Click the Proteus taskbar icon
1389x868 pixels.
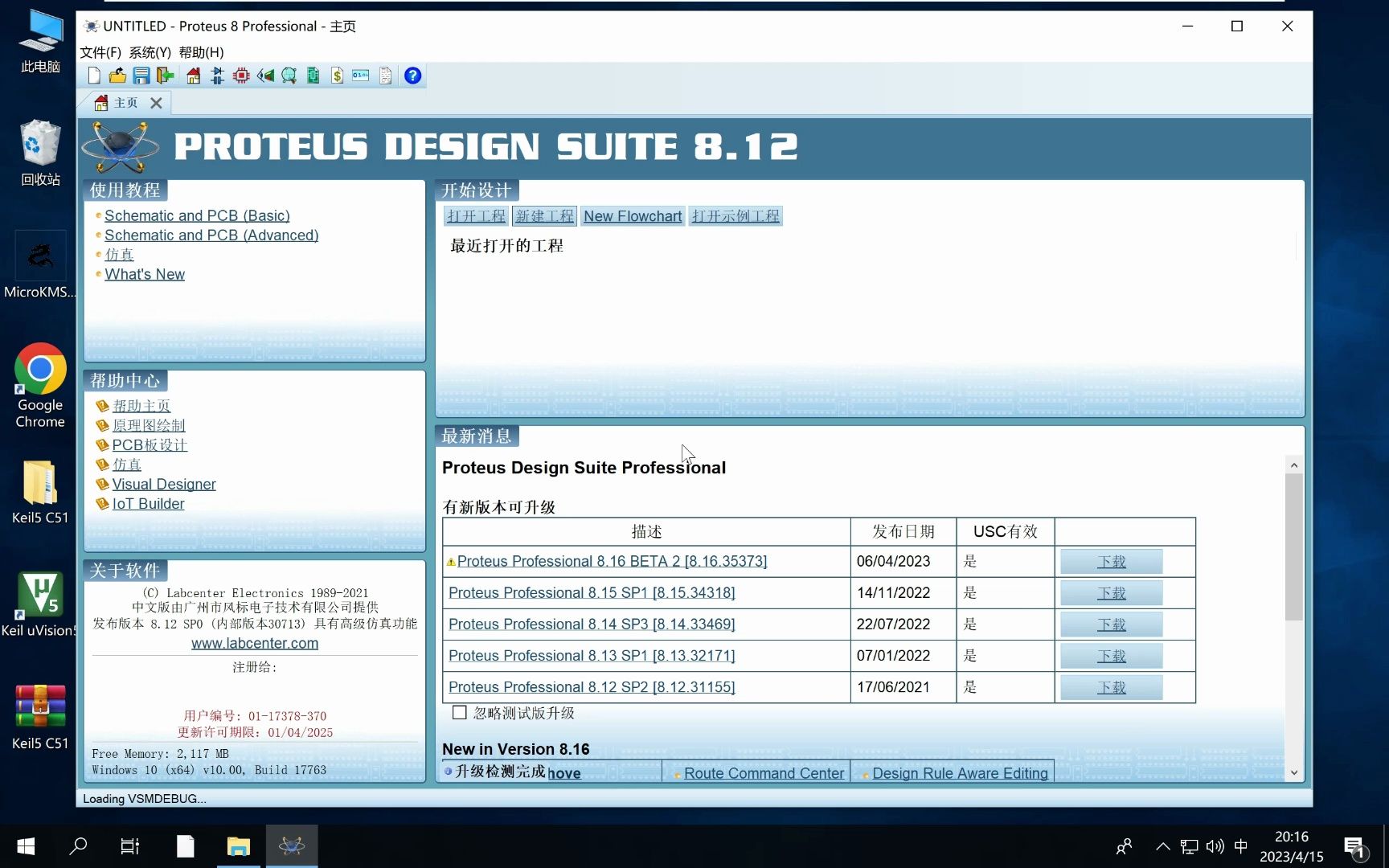point(292,846)
